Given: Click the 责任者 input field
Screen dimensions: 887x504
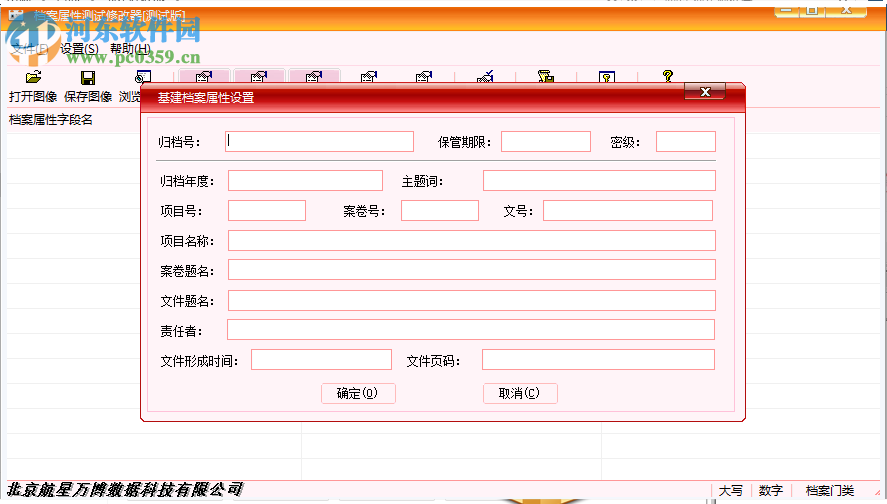Looking at the screenshot, I should [471, 330].
